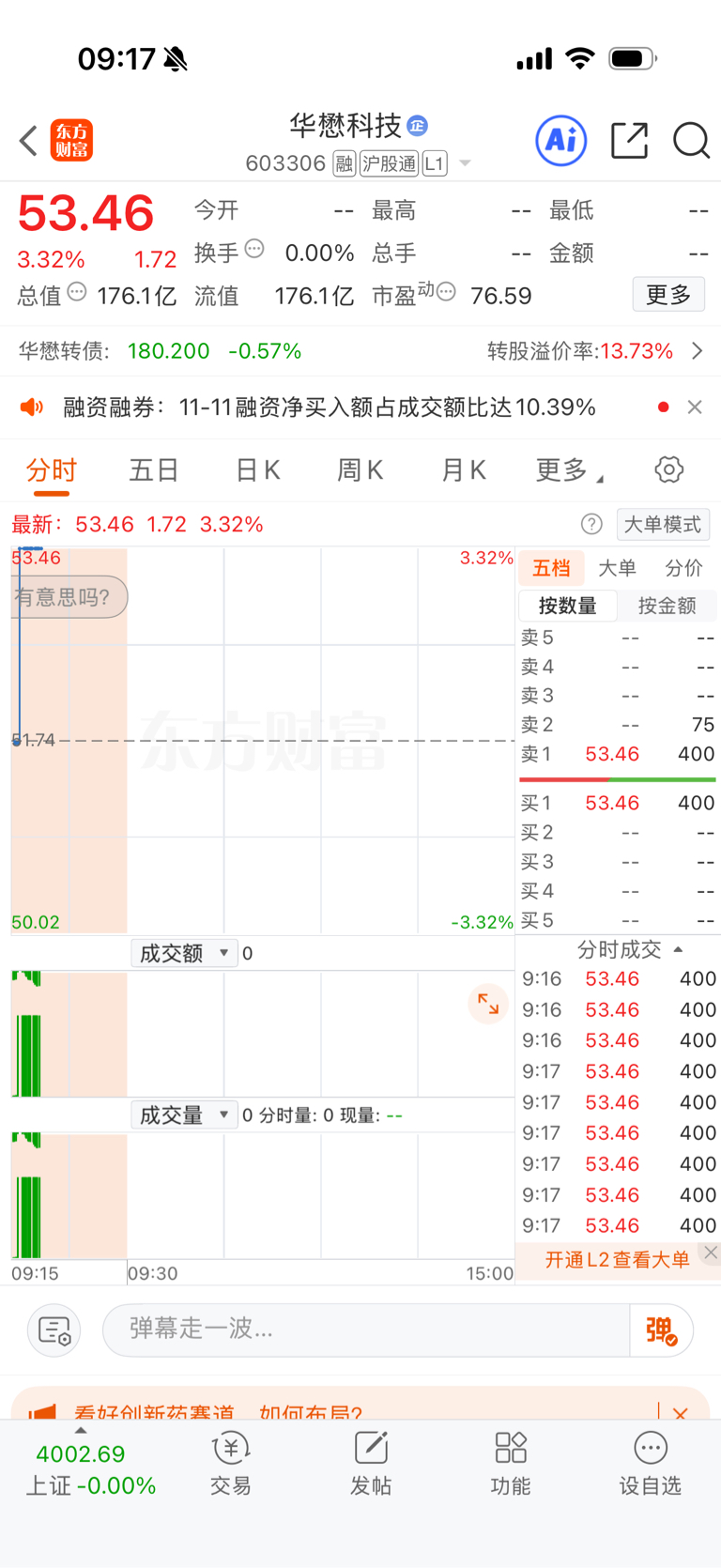Screen dimensions: 721x1568
Task: Open the Ai assistant icon
Action: click(x=560, y=141)
